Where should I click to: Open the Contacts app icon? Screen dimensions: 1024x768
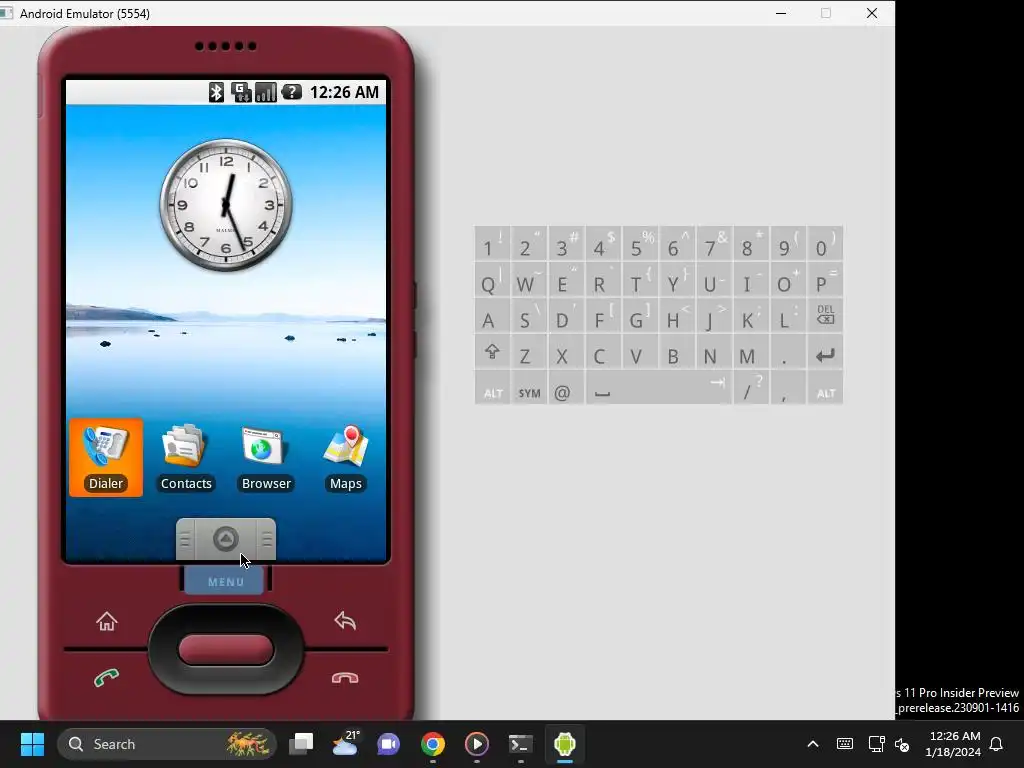[x=186, y=457]
